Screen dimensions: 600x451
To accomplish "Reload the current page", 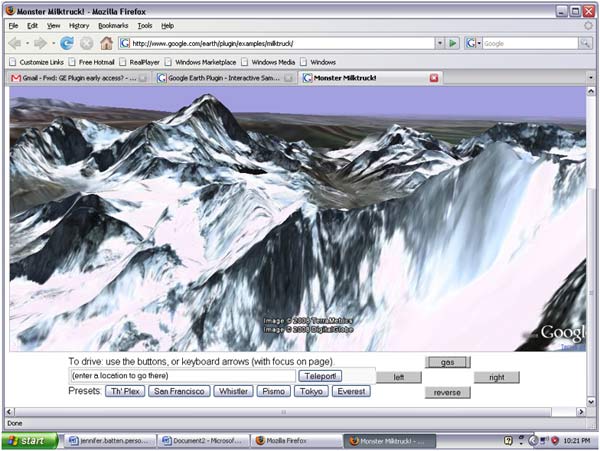I will (x=67, y=43).
